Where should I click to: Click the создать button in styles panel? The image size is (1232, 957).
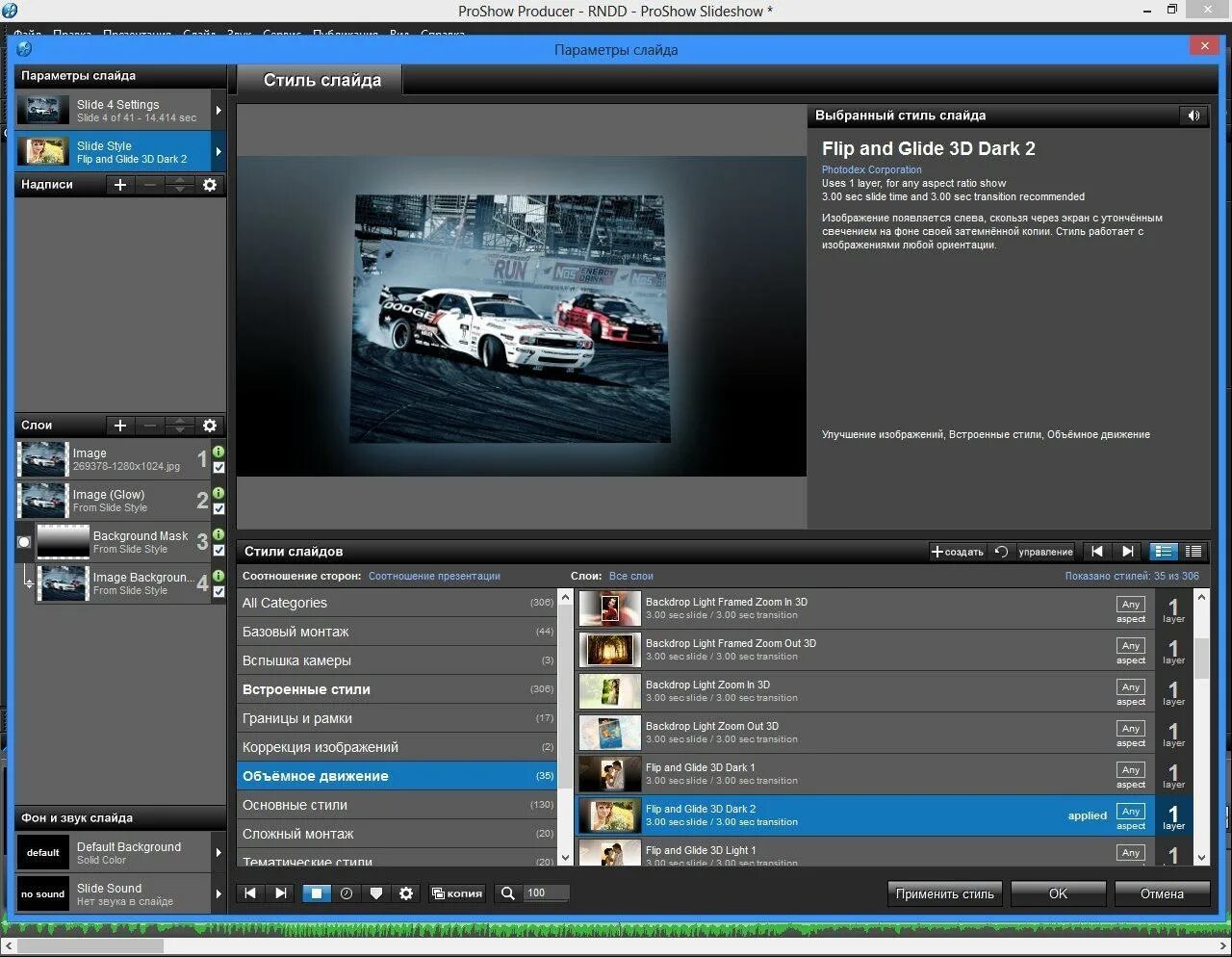pos(956,551)
